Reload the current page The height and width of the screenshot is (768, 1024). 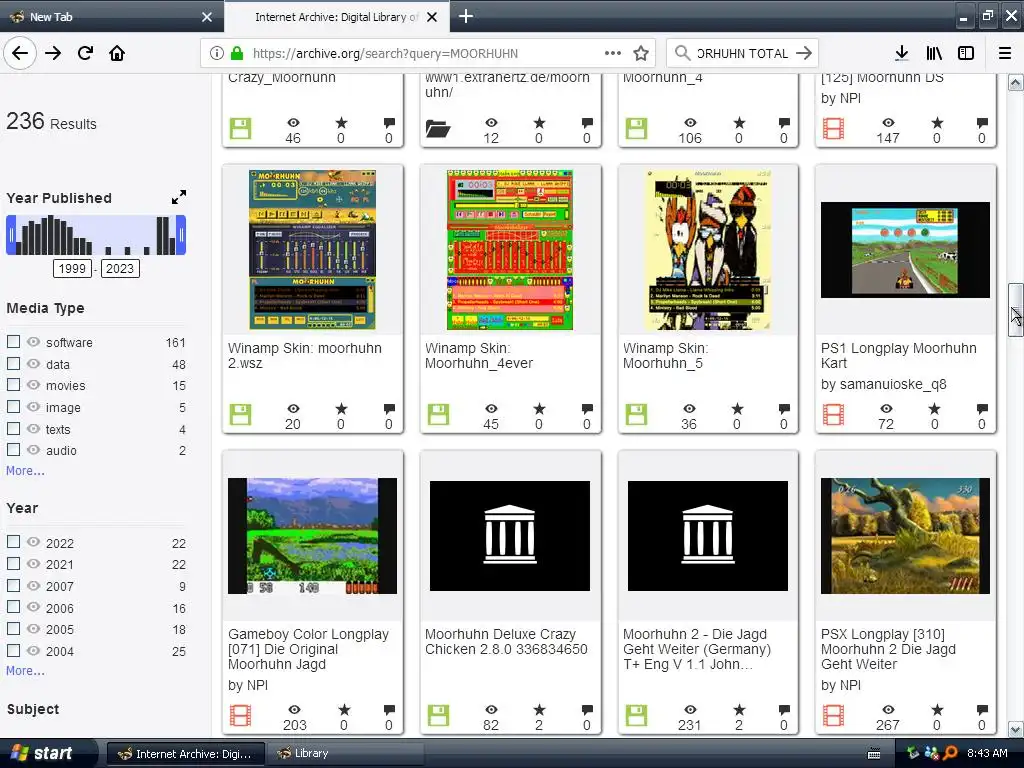coord(85,53)
